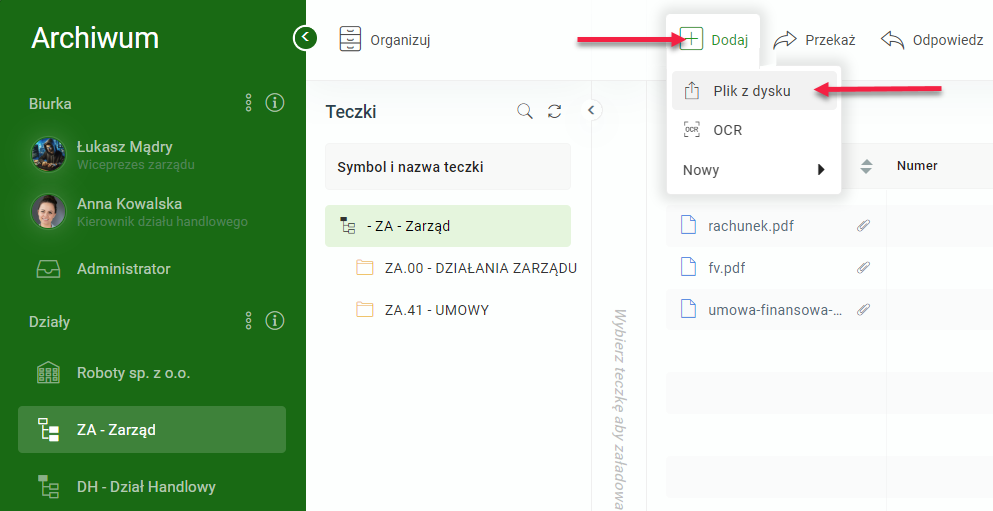The height and width of the screenshot is (511, 993).
Task: Show Biurka info icon
Action: 274,103
